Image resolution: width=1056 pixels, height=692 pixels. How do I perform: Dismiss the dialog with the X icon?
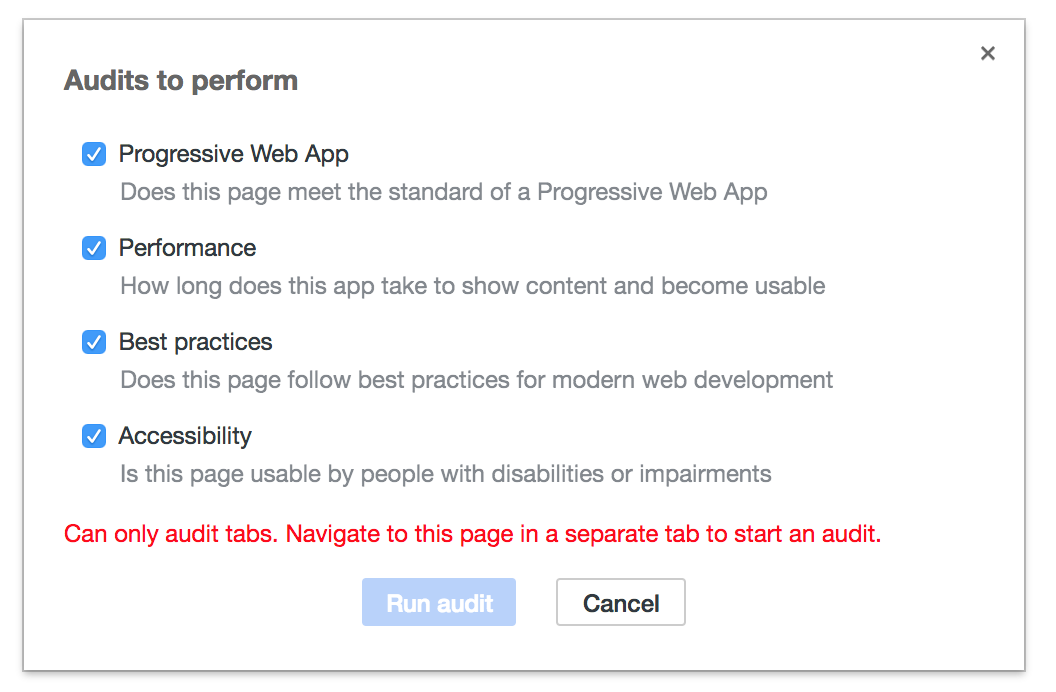pyautogui.click(x=988, y=53)
